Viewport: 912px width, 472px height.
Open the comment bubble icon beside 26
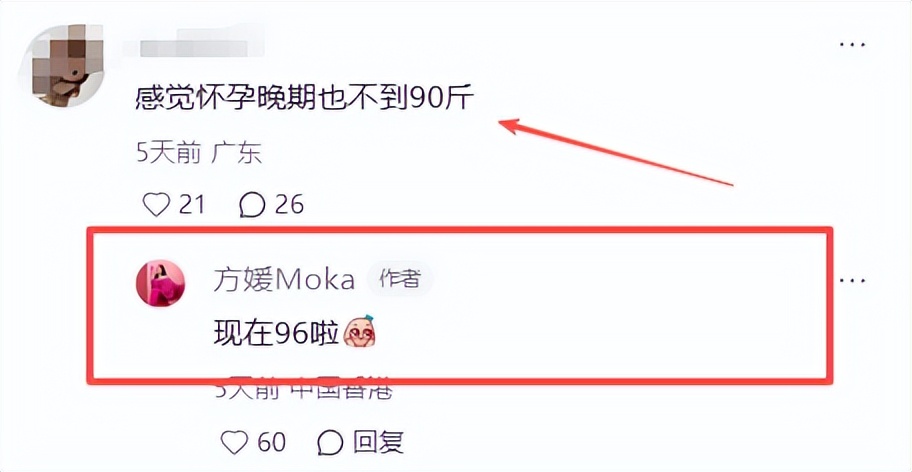point(252,205)
